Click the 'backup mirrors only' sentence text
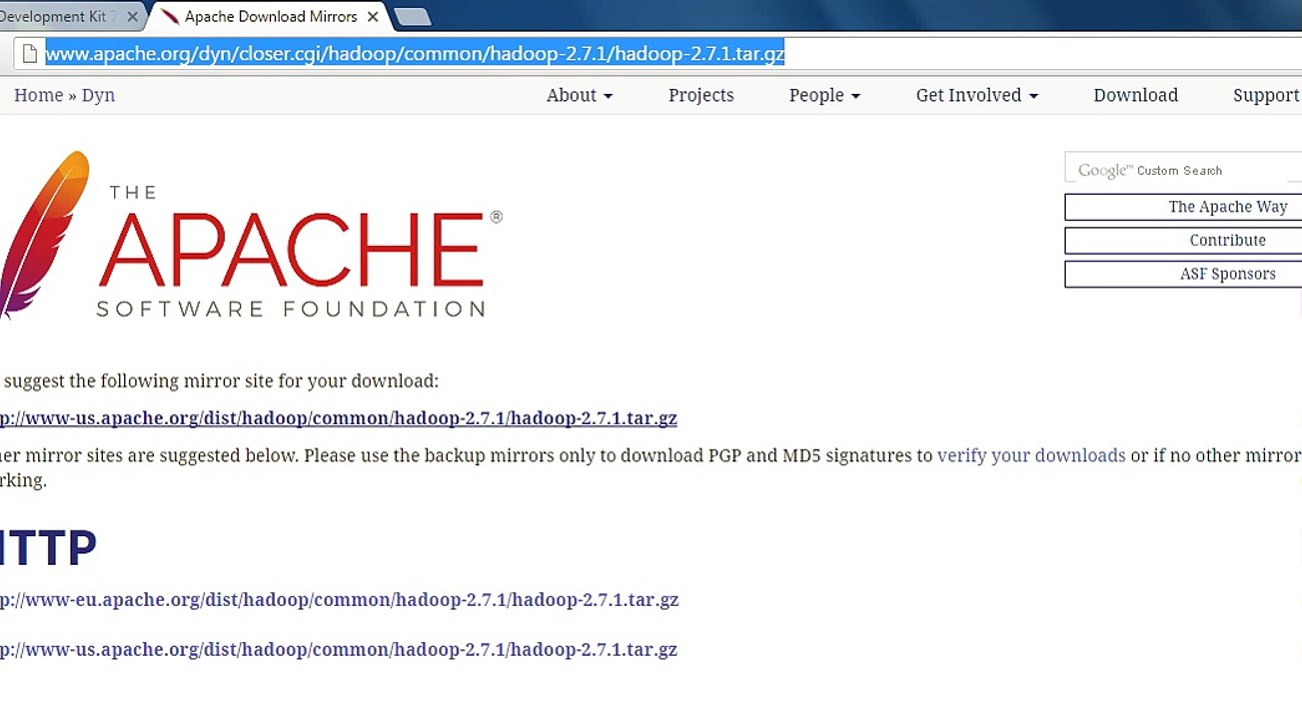Image resolution: width=1302 pixels, height=720 pixels. click(650, 467)
